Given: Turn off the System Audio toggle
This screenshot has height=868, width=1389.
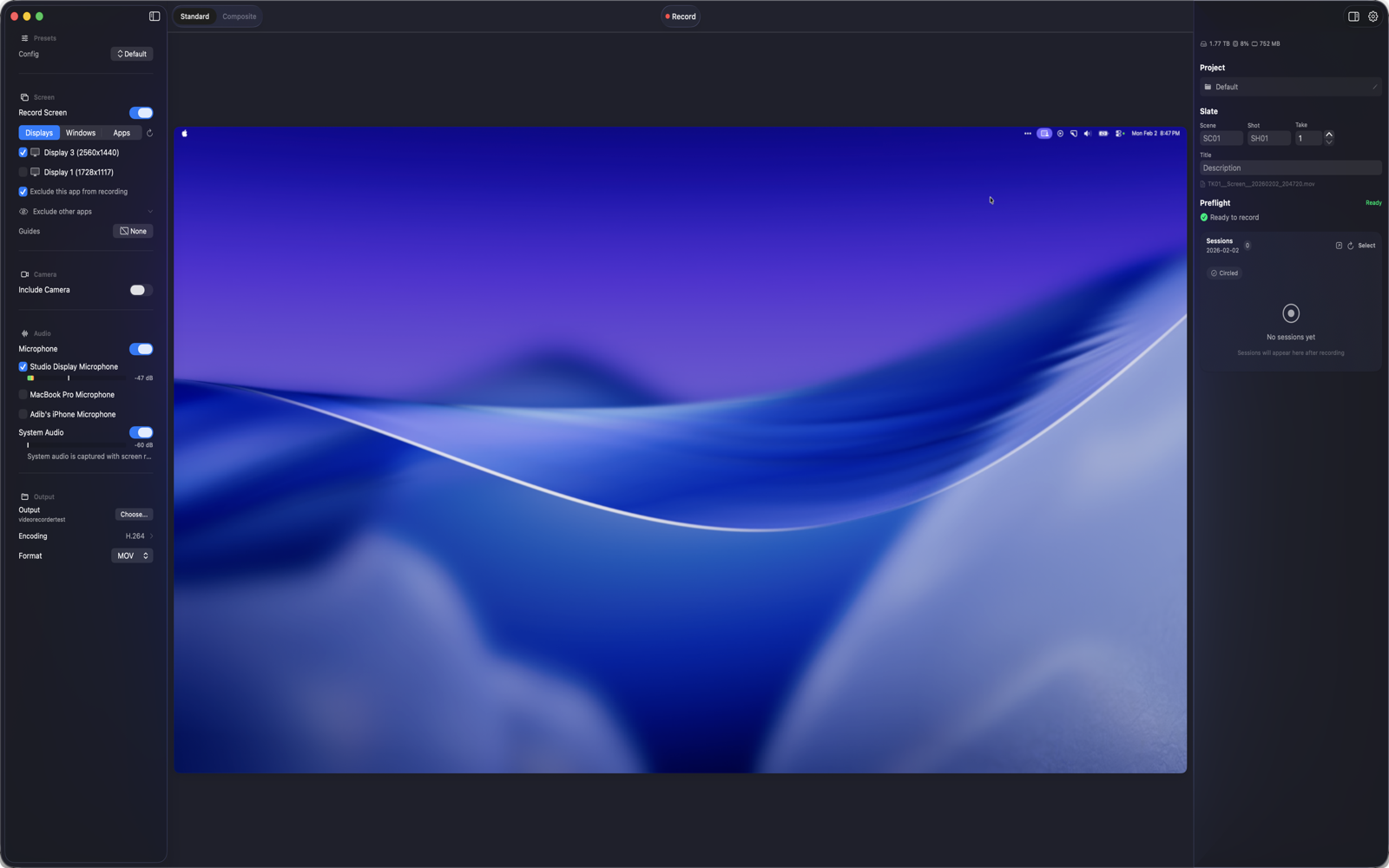Looking at the screenshot, I should [x=141, y=432].
